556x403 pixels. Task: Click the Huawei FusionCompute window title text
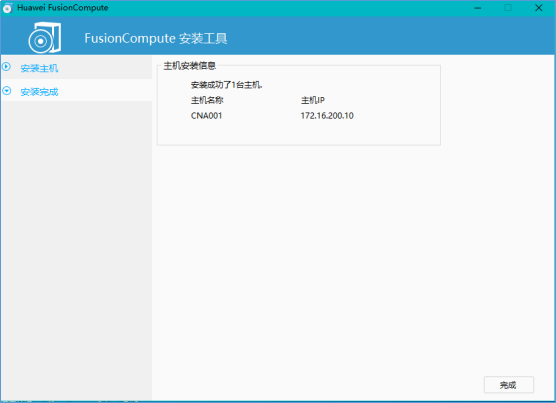pyautogui.click(x=63, y=8)
